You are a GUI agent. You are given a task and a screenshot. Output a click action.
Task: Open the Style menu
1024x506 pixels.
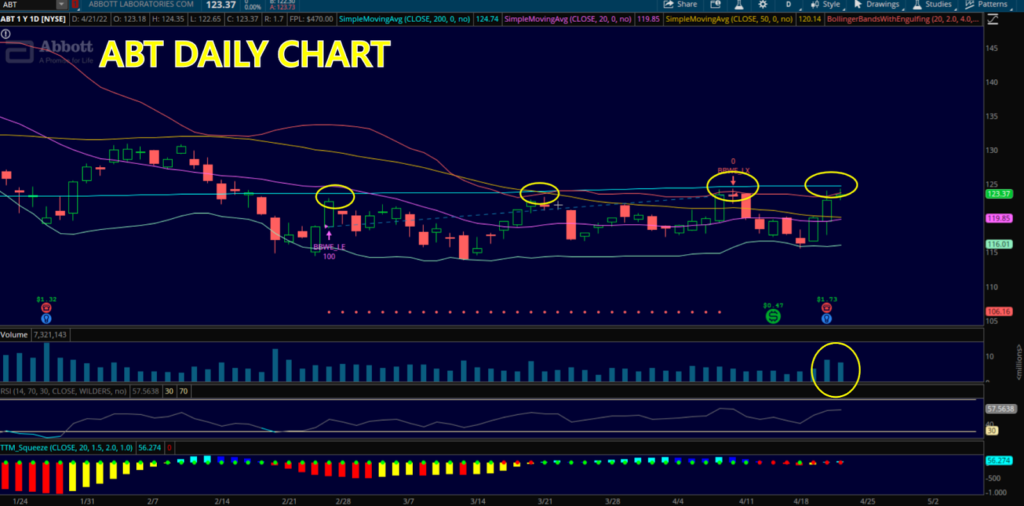pos(825,4)
